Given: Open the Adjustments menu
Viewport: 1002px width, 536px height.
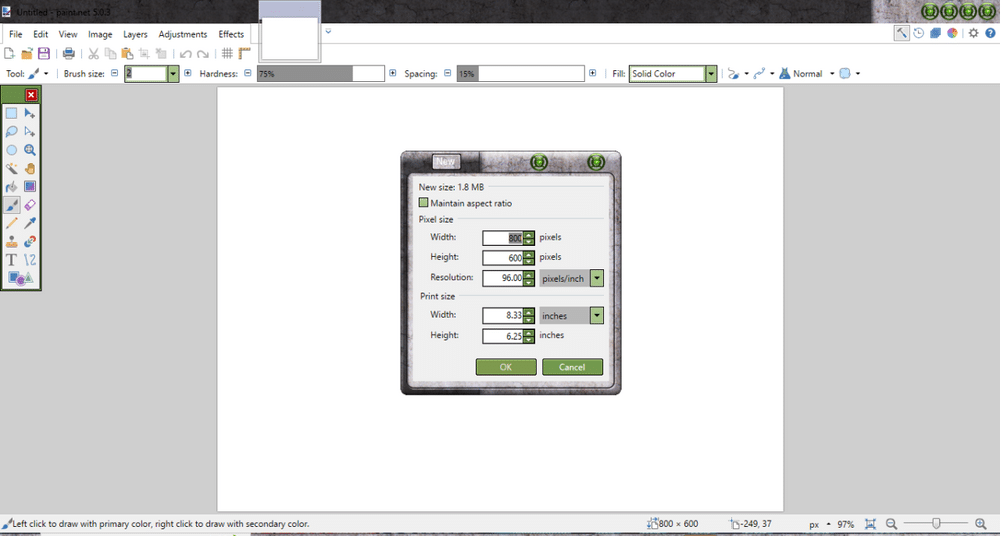Looking at the screenshot, I should [x=183, y=34].
